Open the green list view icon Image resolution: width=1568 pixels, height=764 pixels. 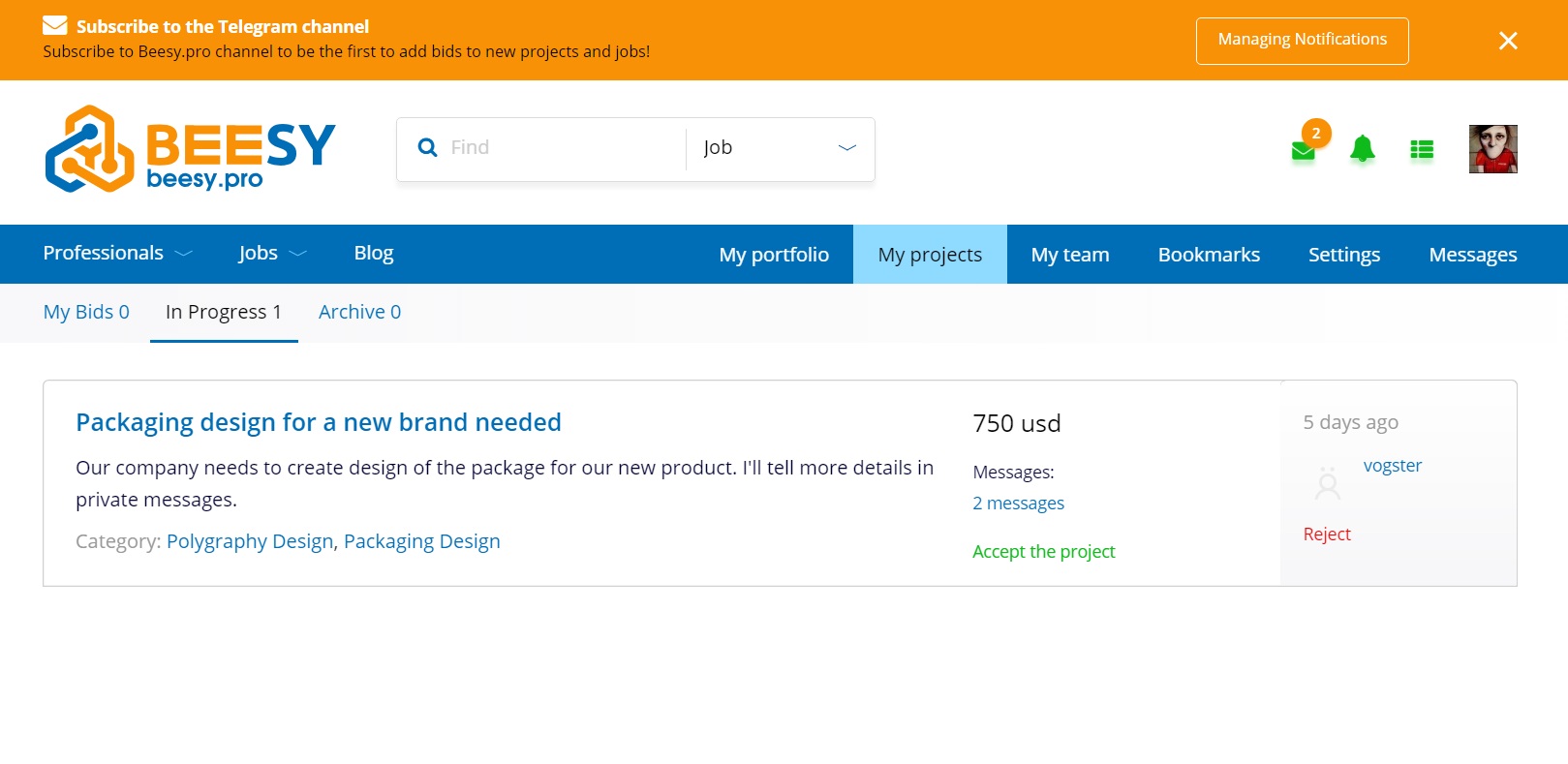coord(1422,149)
